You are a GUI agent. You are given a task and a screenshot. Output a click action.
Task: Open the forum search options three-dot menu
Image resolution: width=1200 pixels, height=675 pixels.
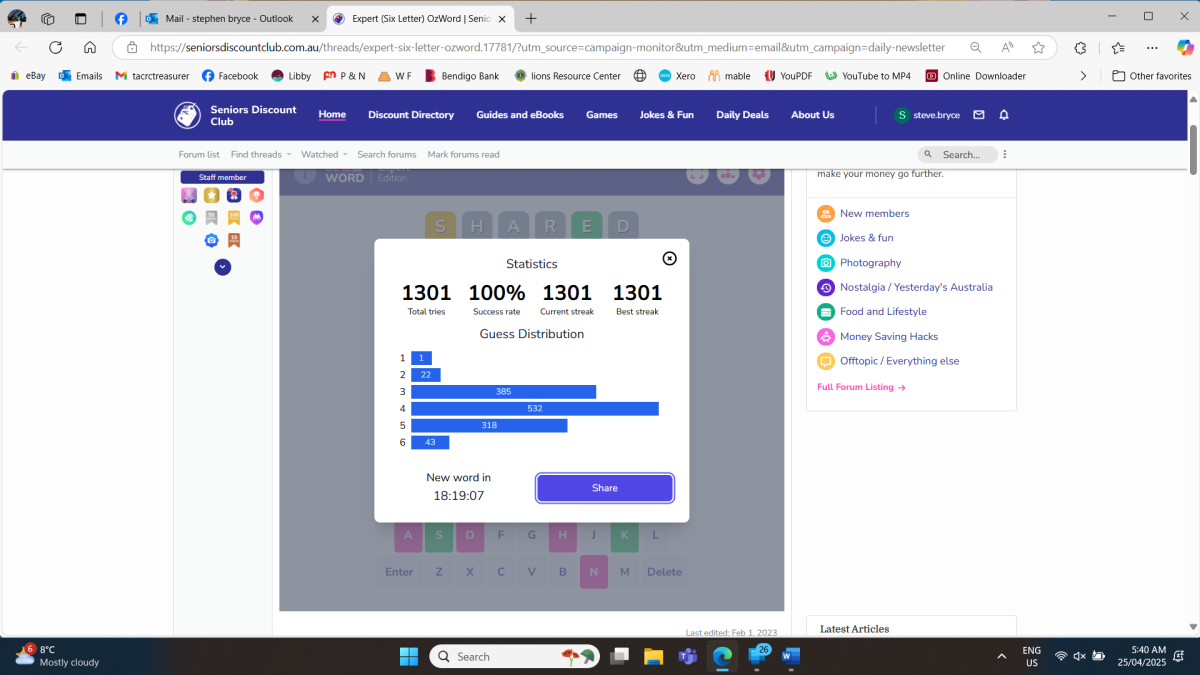tap(1005, 155)
